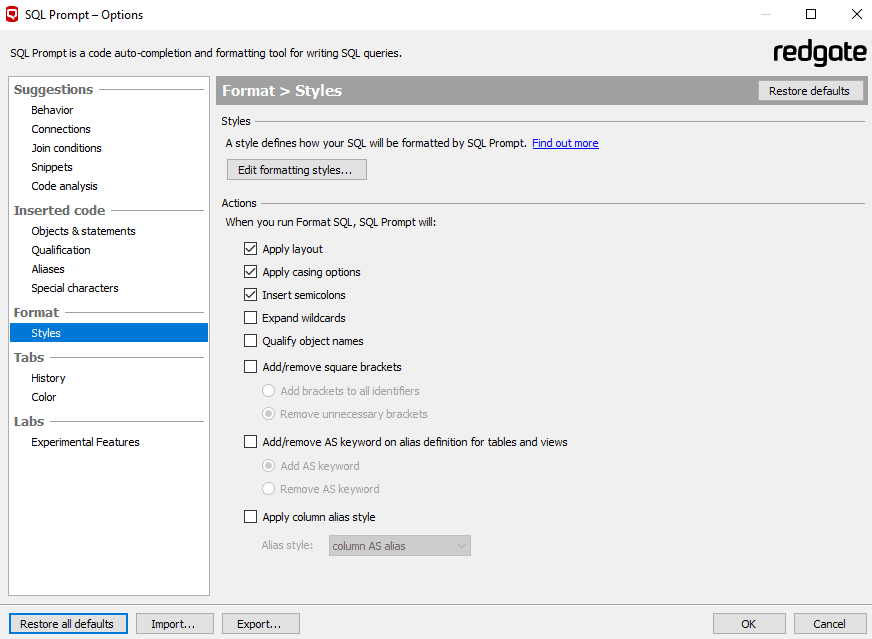Choose the Add AS keyword radio
This screenshot has height=639, width=872.
(268, 465)
